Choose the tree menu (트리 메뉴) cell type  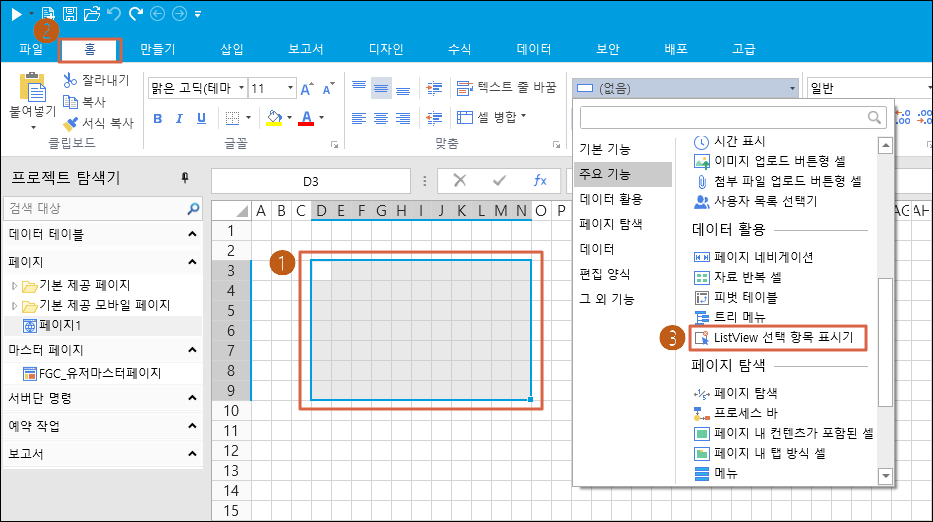(x=702, y=316)
